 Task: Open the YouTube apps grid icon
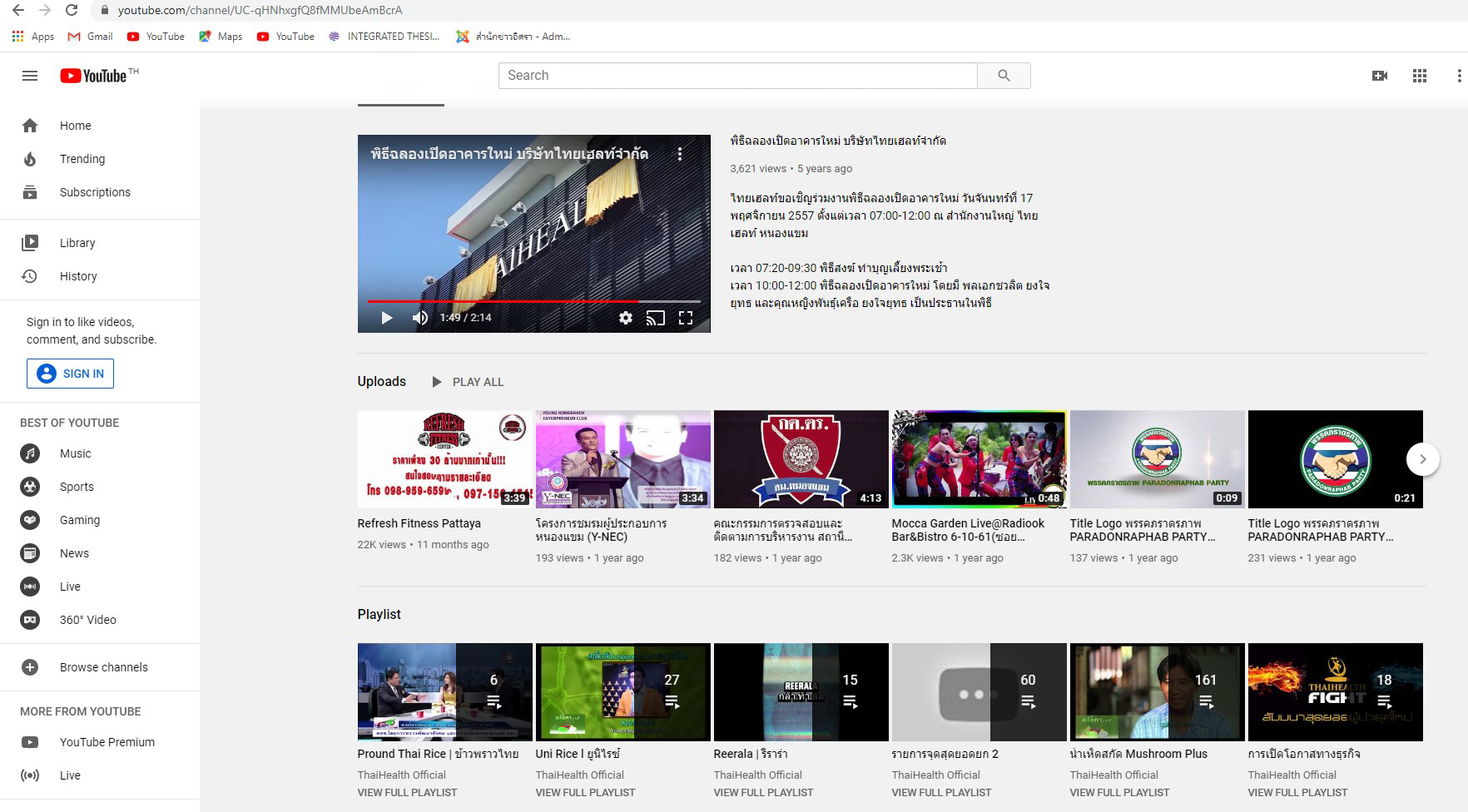[x=1420, y=76]
